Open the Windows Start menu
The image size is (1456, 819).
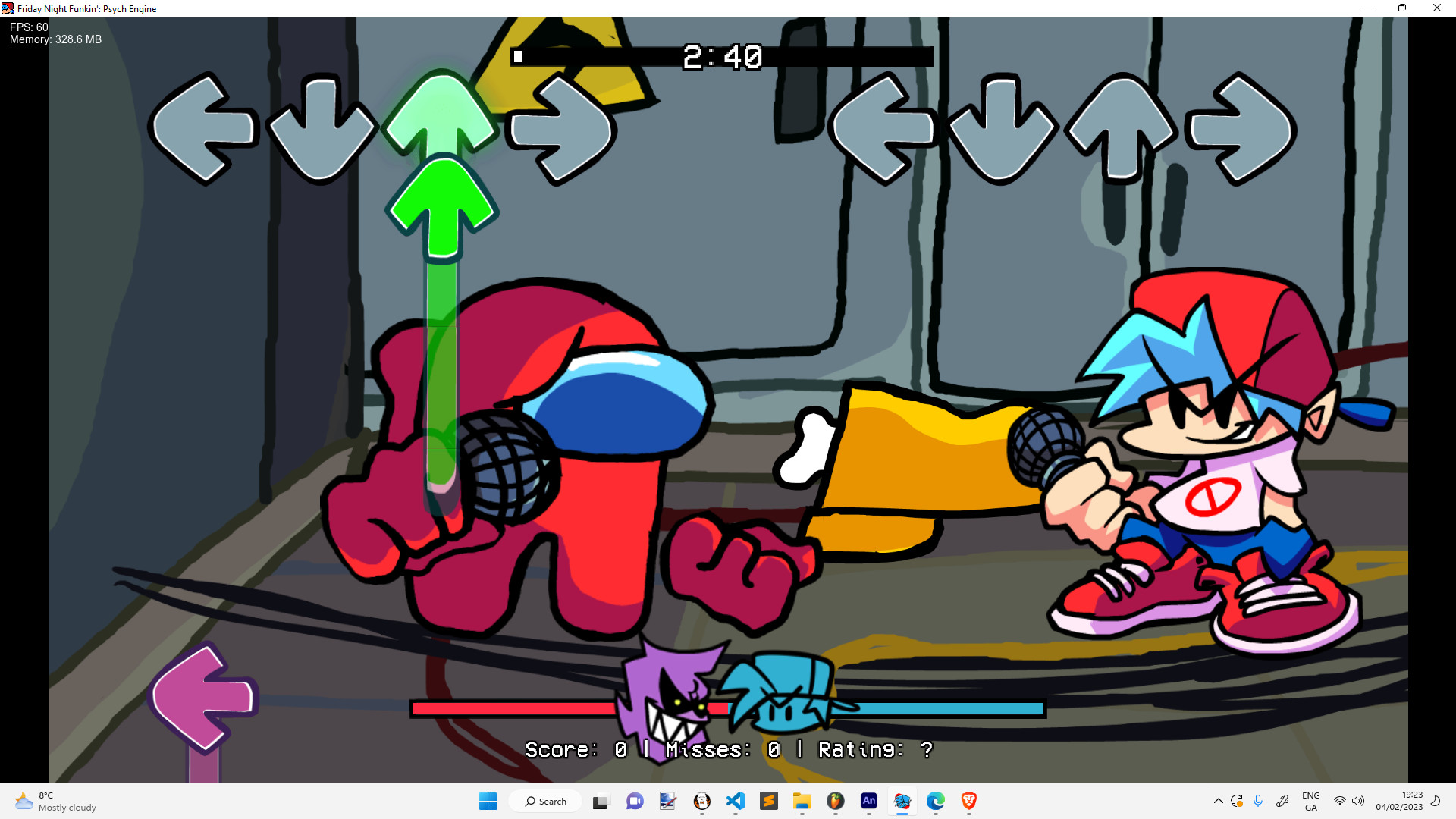point(488,802)
